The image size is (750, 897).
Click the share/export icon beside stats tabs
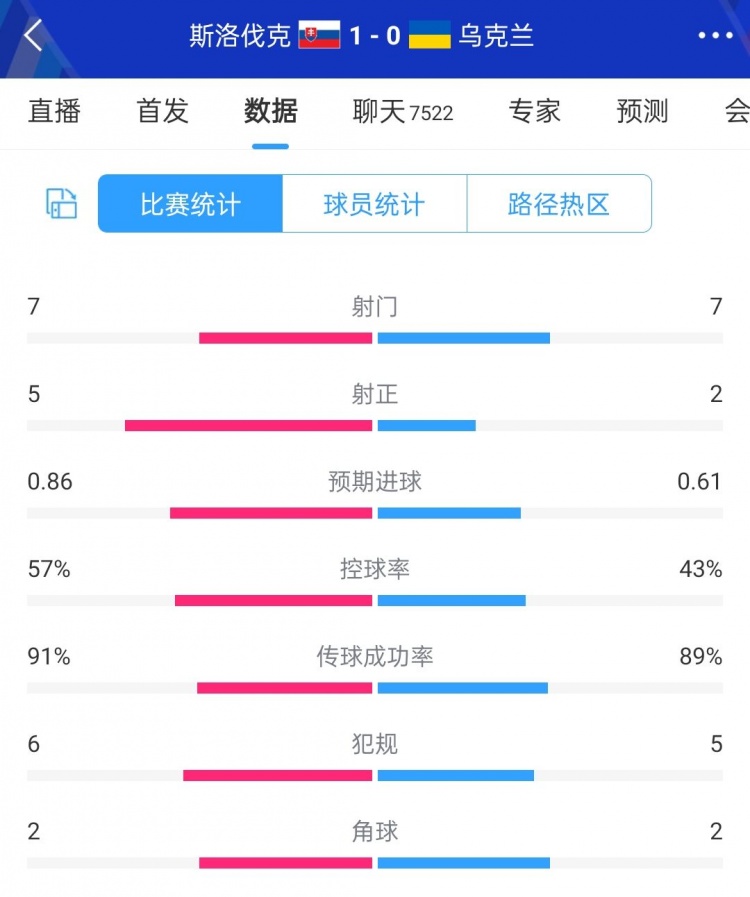(x=61, y=204)
